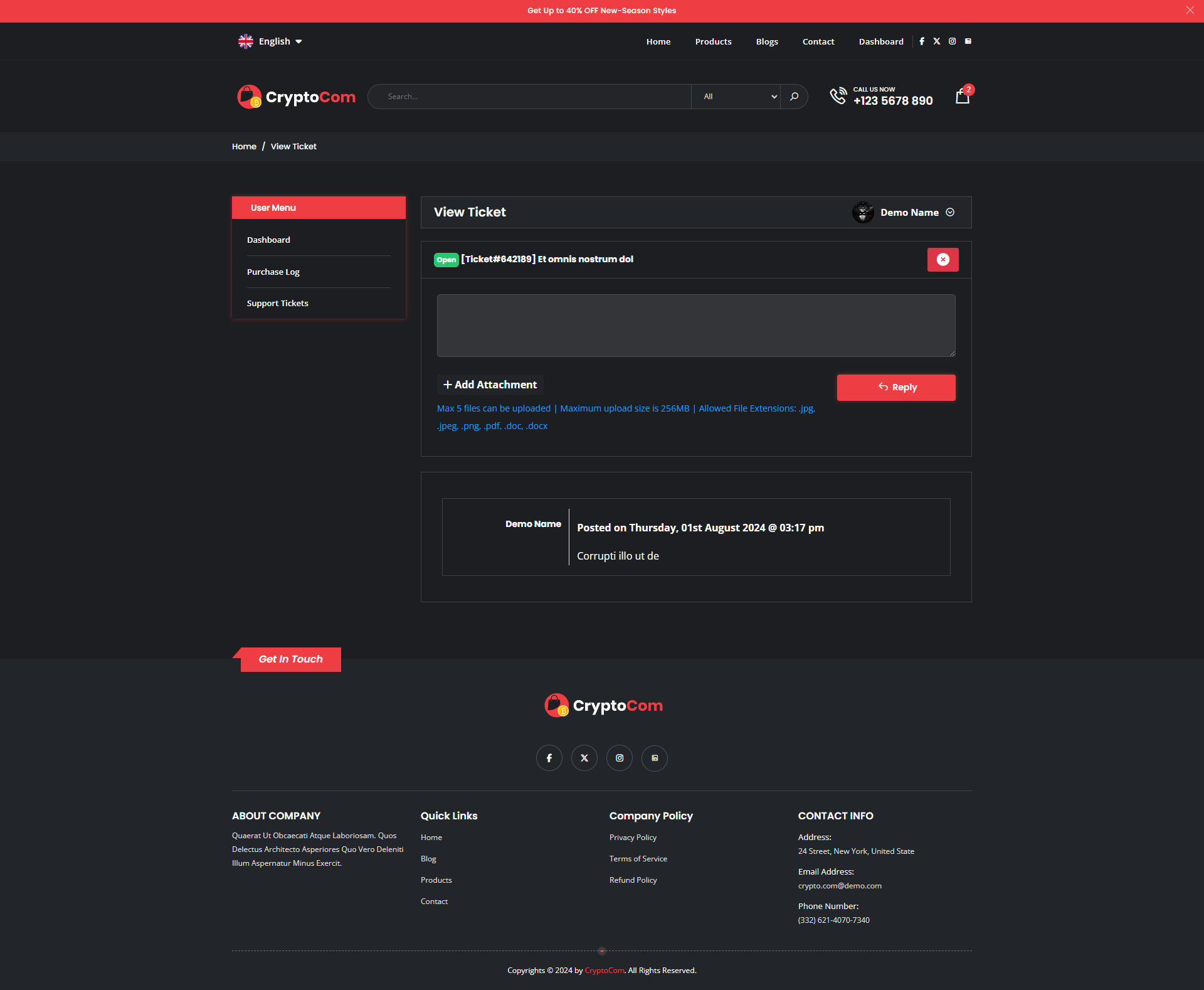Open Products in the top menu
Viewport: 1204px width, 990px height.
[x=713, y=42]
